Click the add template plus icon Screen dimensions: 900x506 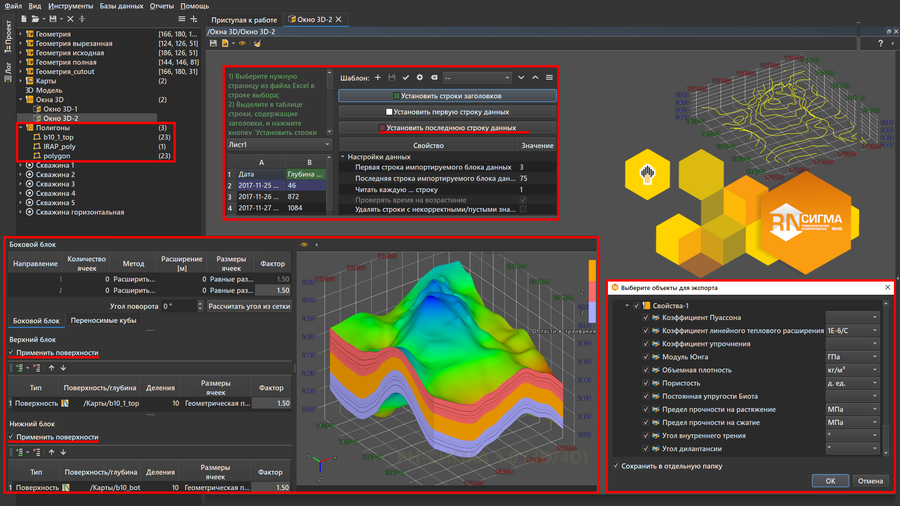coord(378,77)
